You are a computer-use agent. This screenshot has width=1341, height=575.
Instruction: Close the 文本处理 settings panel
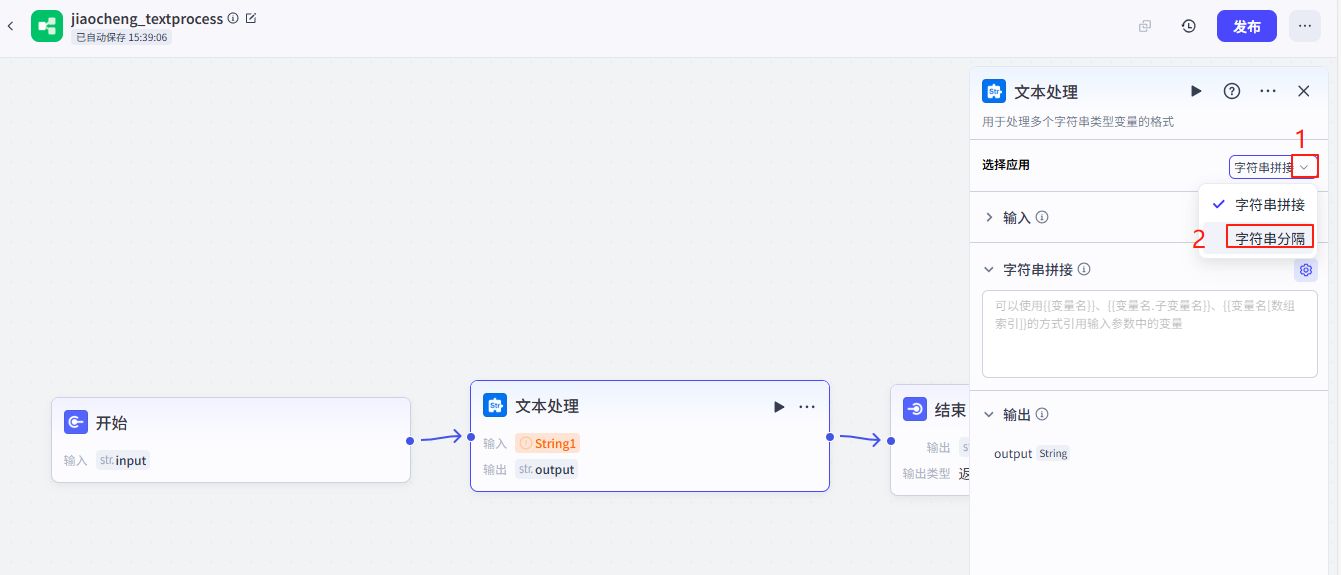pos(1304,91)
